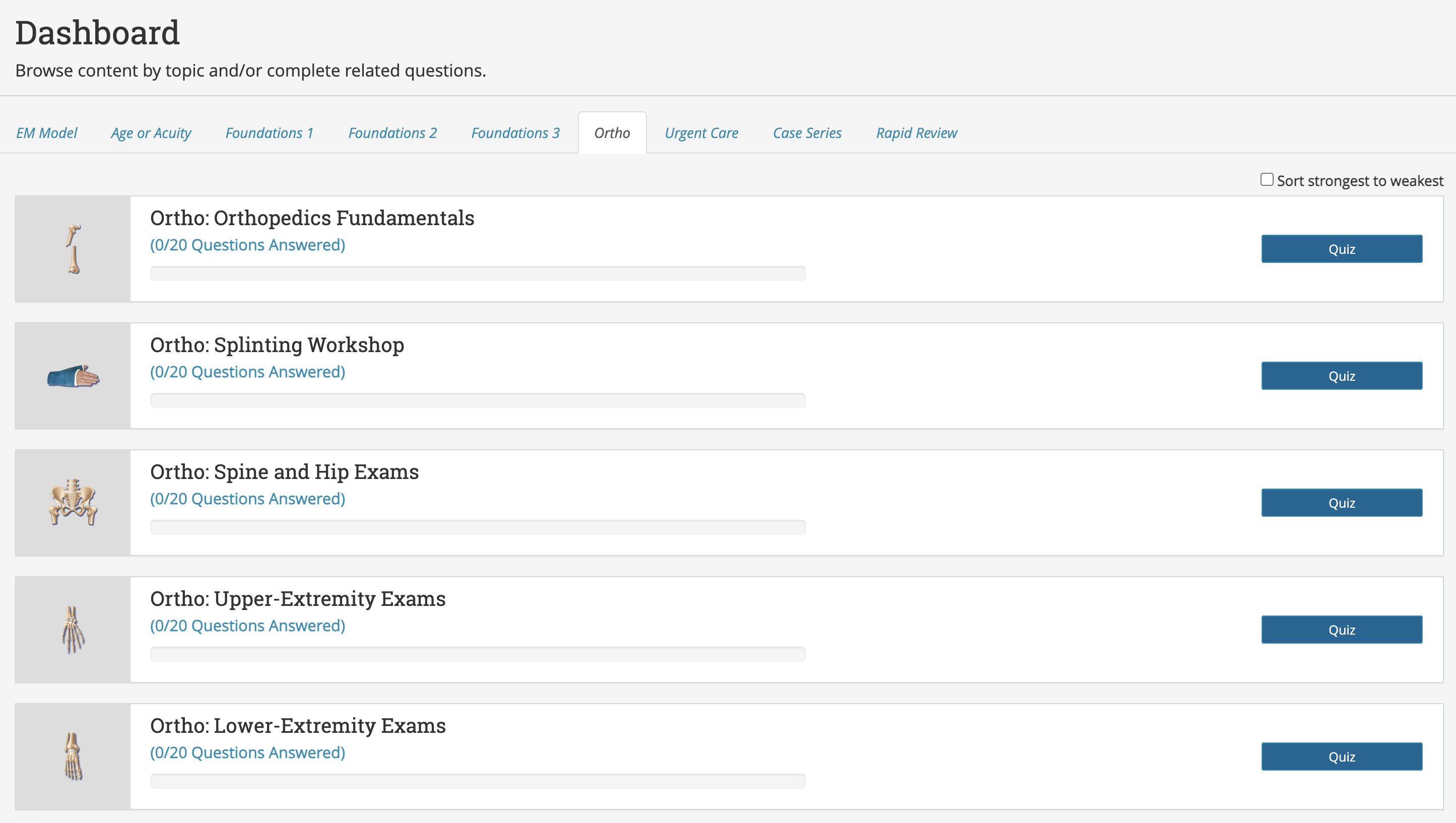Navigate to the Case Series tab
1456x823 pixels.
click(x=806, y=132)
